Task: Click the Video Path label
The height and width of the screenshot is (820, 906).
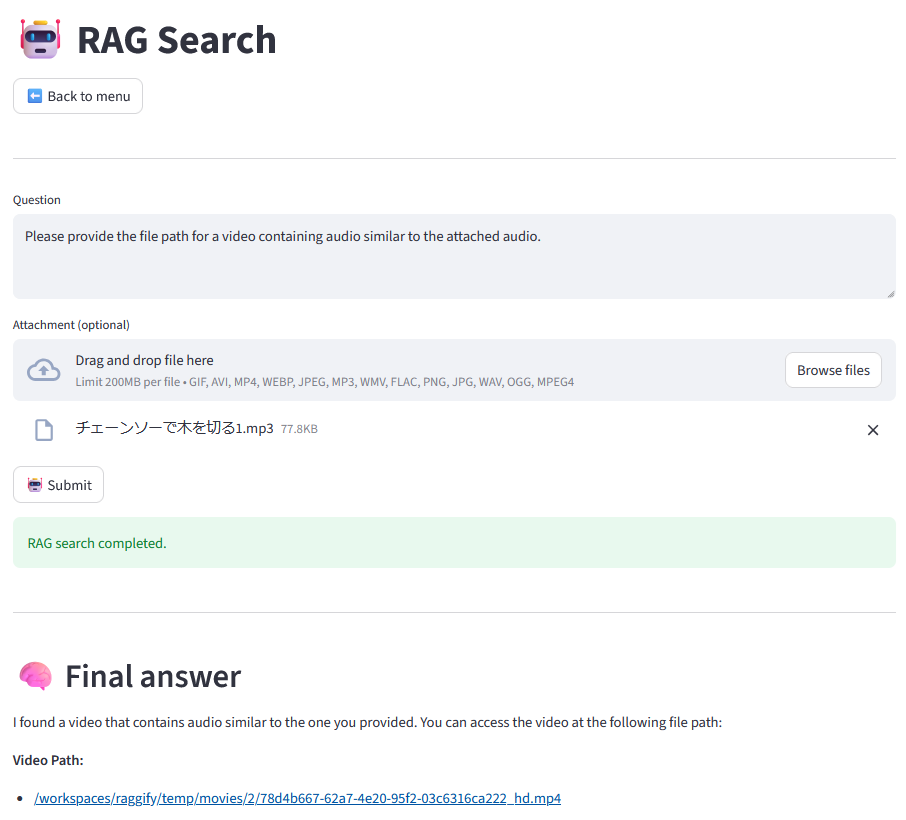Action: click(48, 760)
